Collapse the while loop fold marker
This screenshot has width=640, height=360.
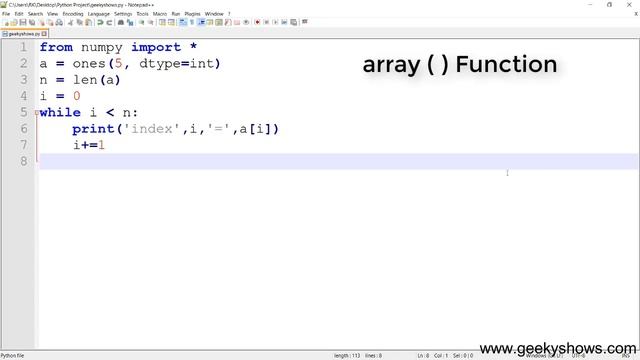[37, 113]
